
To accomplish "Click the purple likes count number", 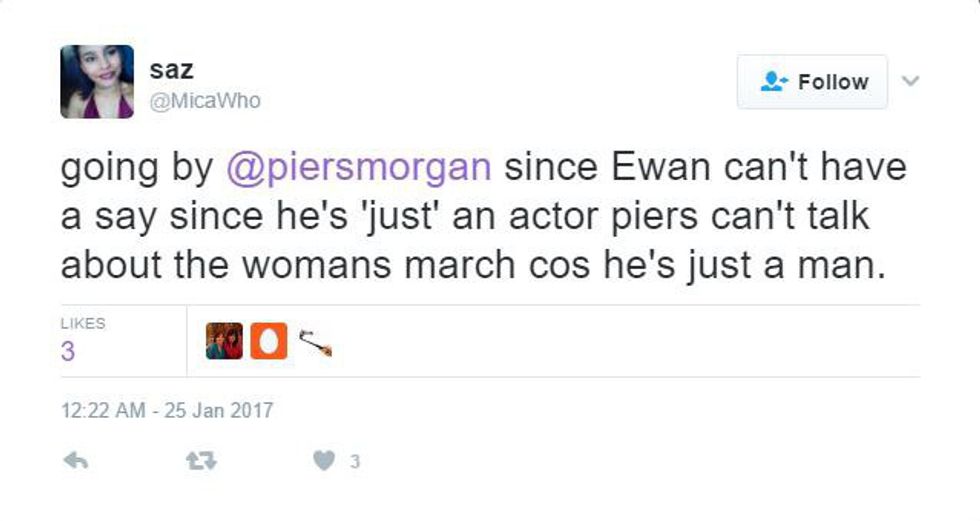I will click(x=67, y=352).
